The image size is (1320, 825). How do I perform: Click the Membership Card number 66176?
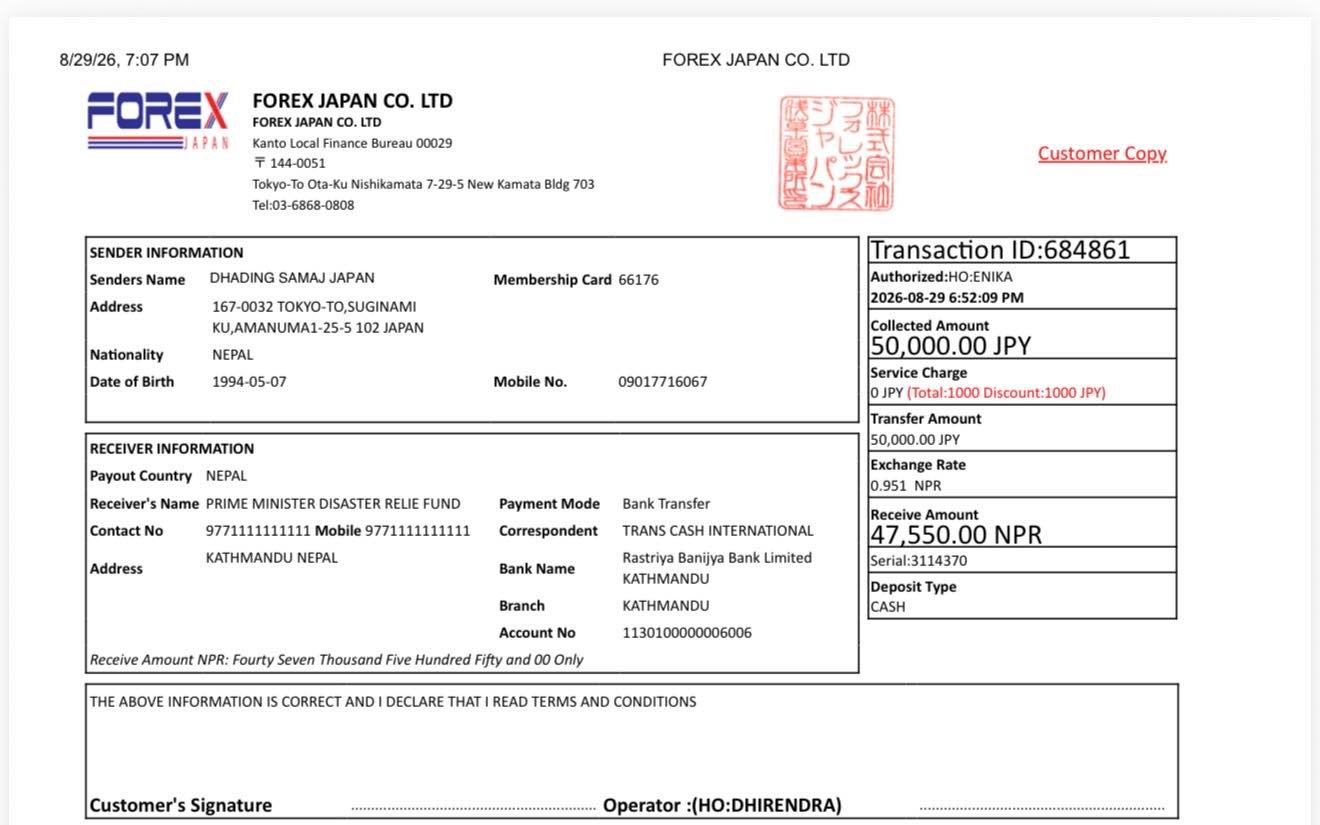pyautogui.click(x=638, y=280)
